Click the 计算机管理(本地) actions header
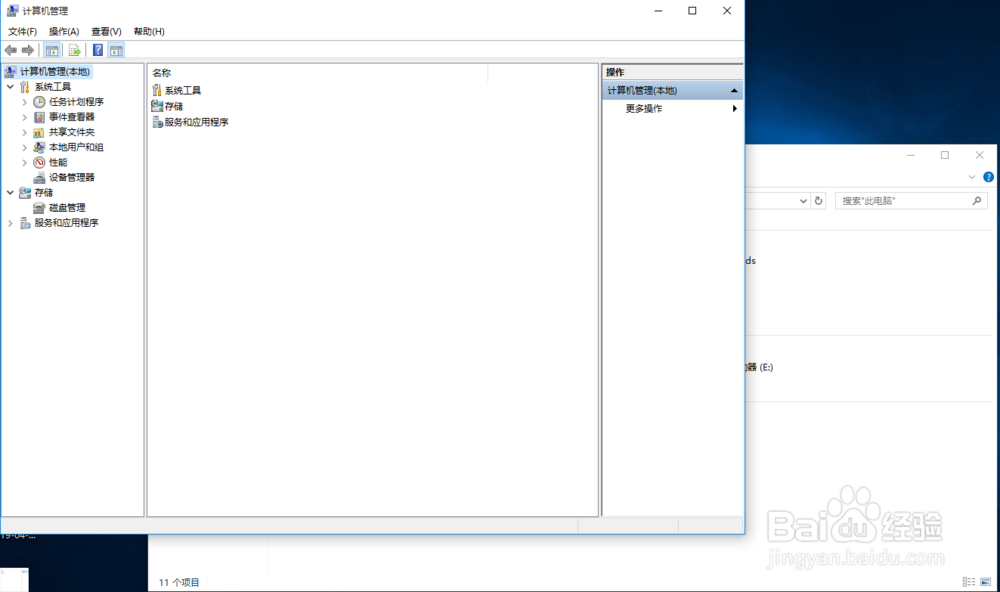Screen dimensions: 1000x592 click(x=672, y=91)
